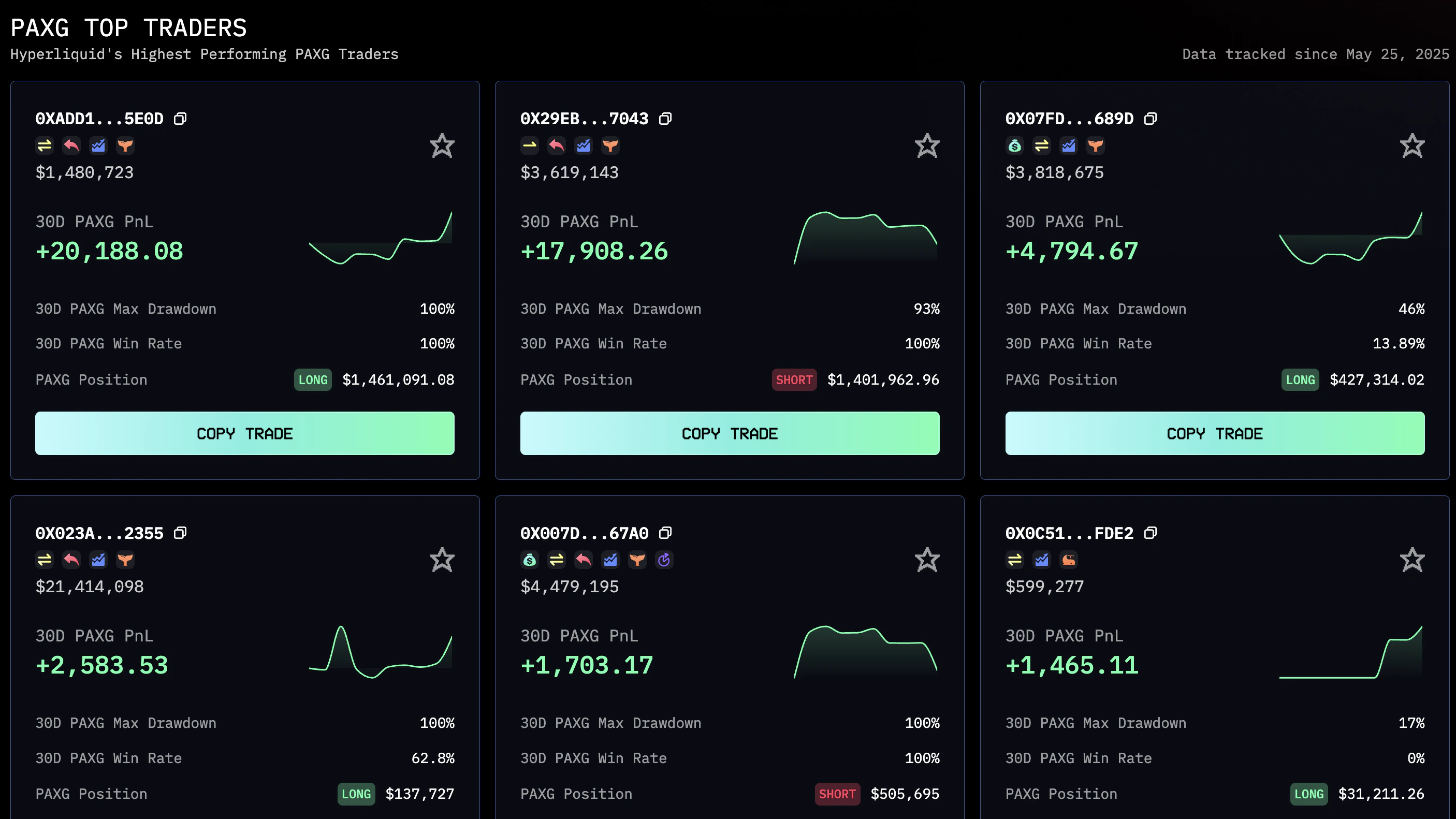The height and width of the screenshot is (819, 1456).
Task: Click the swap arrows icon on 0X023A...2355 card
Action: click(45, 560)
